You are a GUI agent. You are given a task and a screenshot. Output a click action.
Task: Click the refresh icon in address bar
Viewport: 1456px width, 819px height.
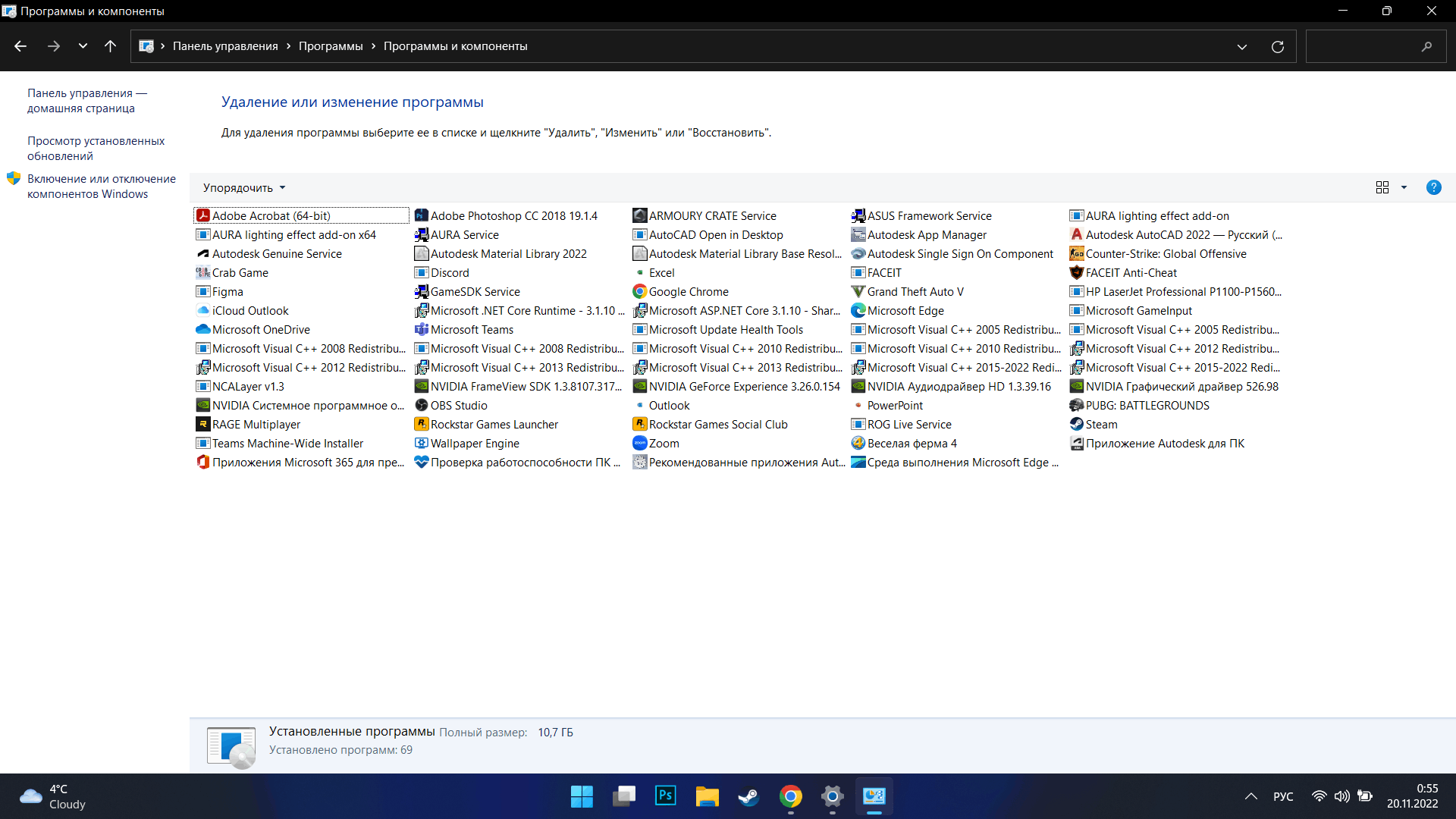pyautogui.click(x=1278, y=47)
